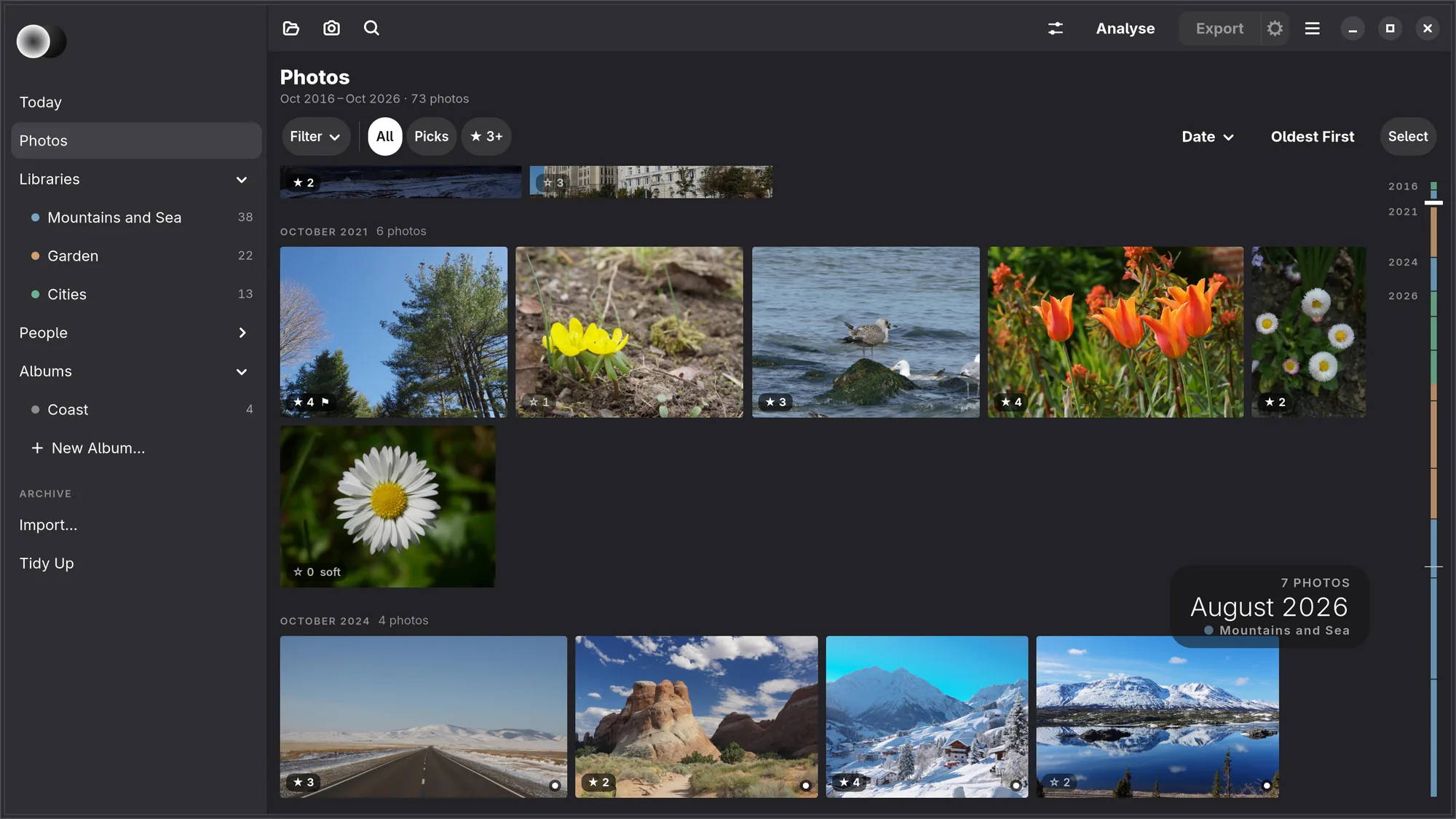The width and height of the screenshot is (1456, 819).
Task: Jump to 2024 on the timeline scrubber
Action: (x=1402, y=262)
